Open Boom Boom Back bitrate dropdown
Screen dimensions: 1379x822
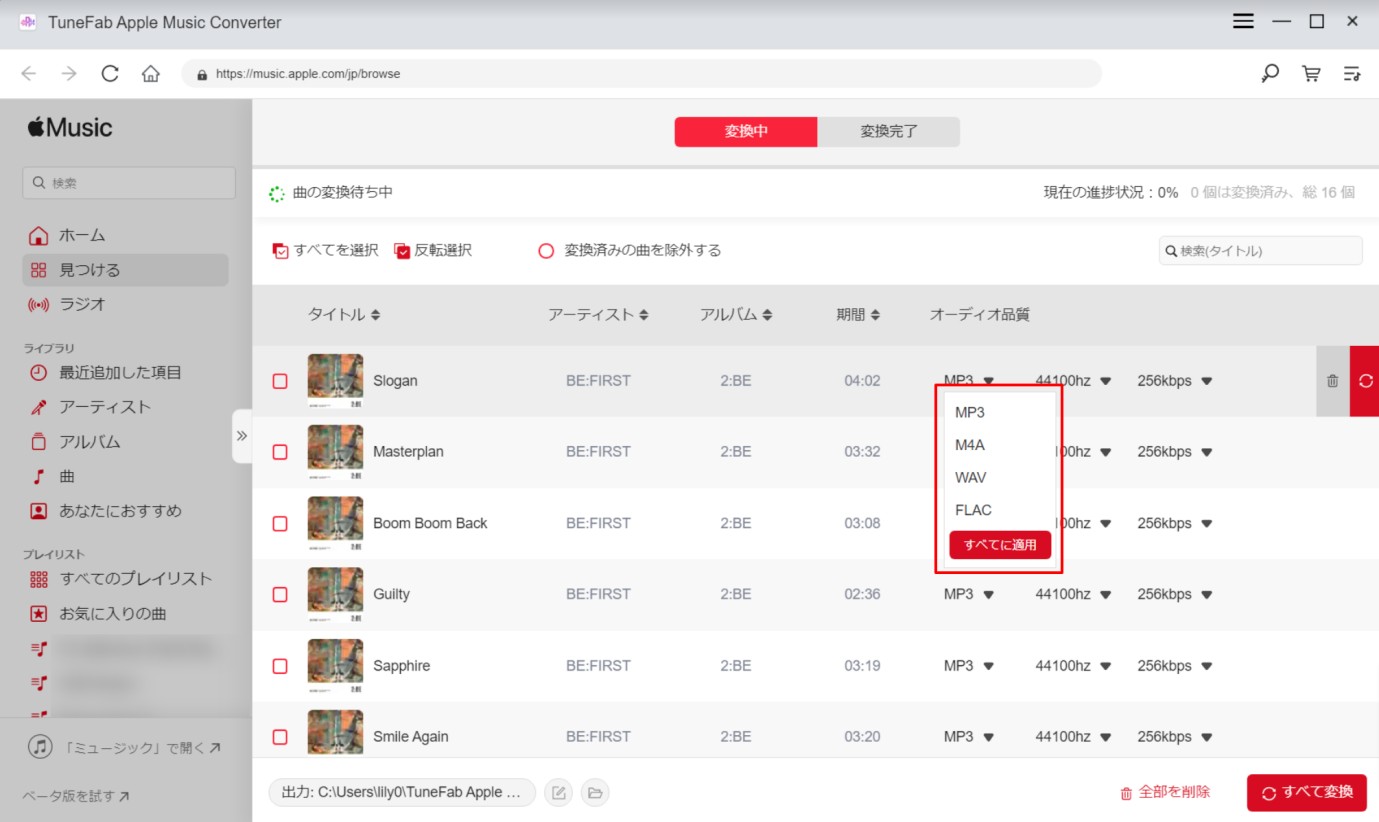point(1175,523)
